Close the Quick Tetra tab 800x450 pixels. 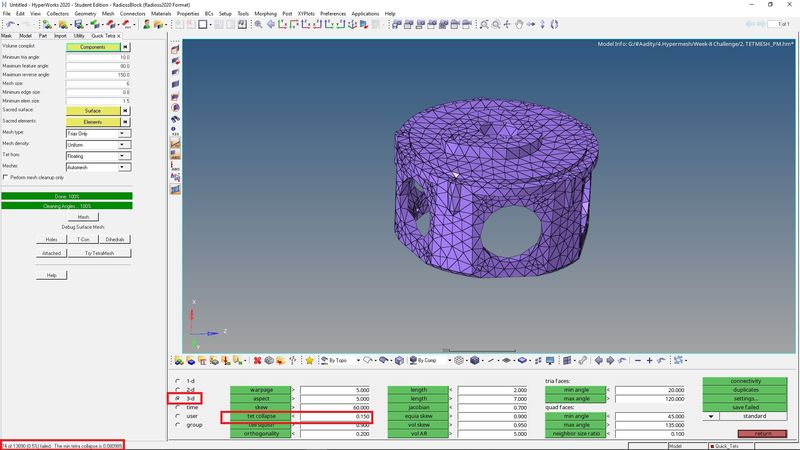pos(119,36)
